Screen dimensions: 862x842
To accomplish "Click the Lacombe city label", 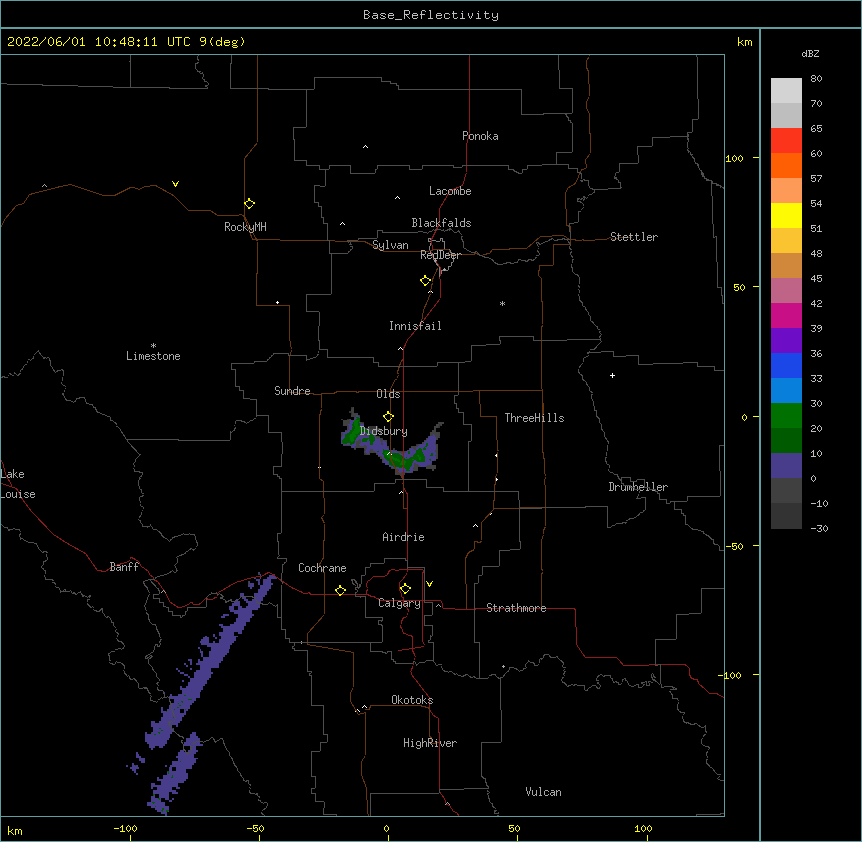I will click(x=450, y=191).
